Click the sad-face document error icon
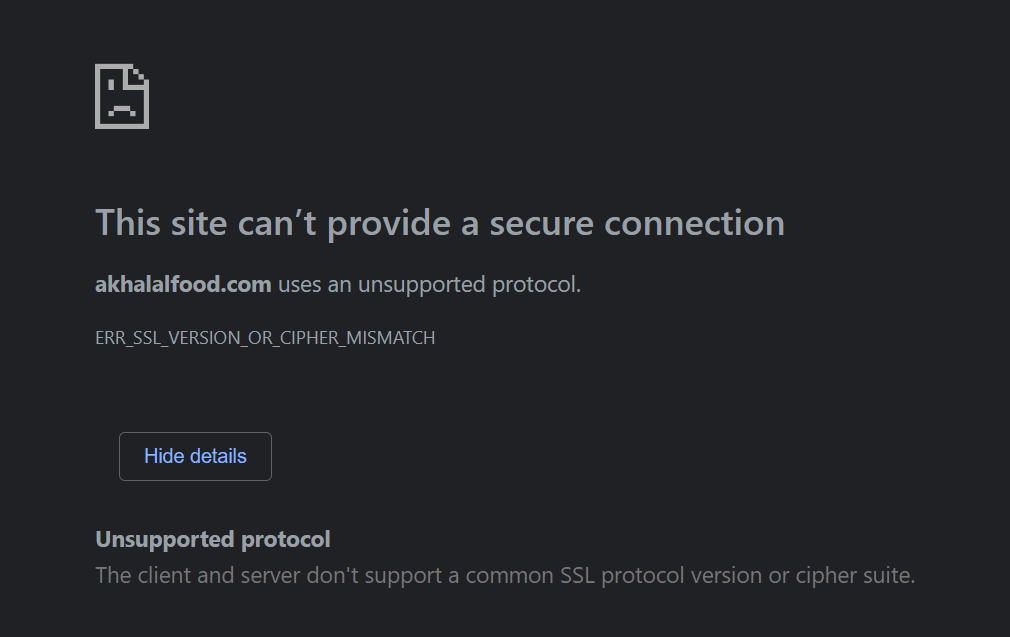This screenshot has width=1010, height=637. pyautogui.click(x=122, y=96)
